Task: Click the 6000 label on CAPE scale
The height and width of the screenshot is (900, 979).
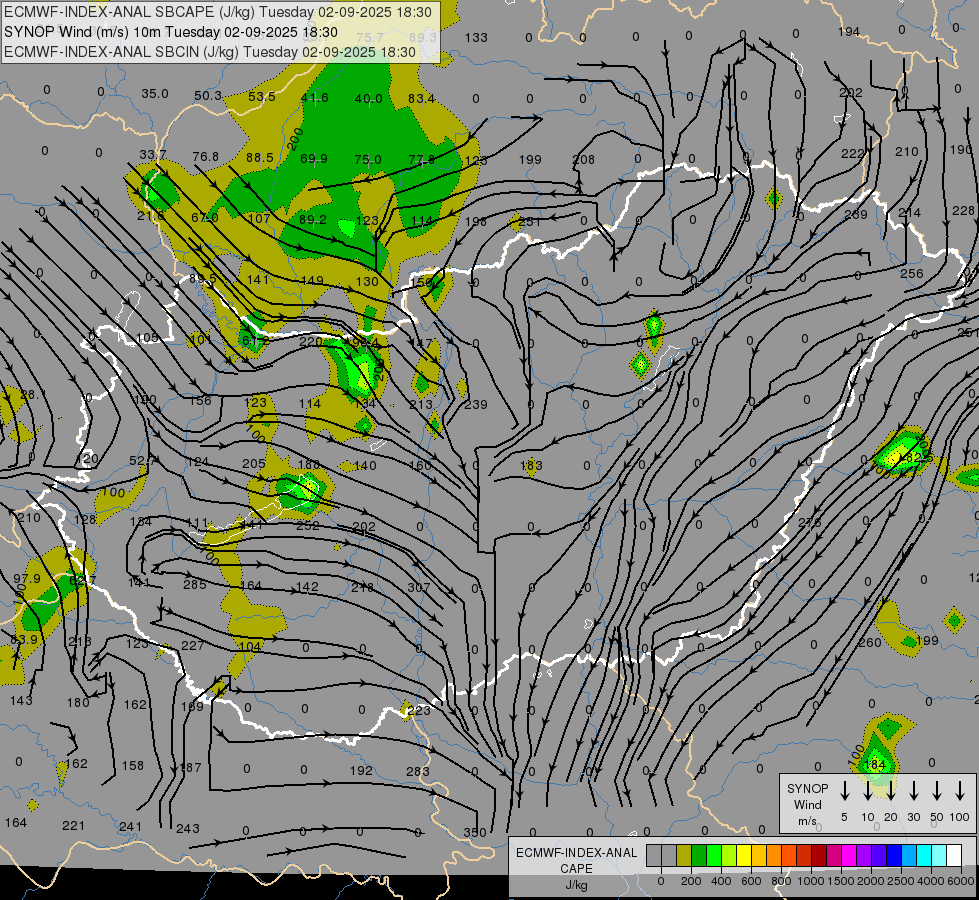Action: 962,881
